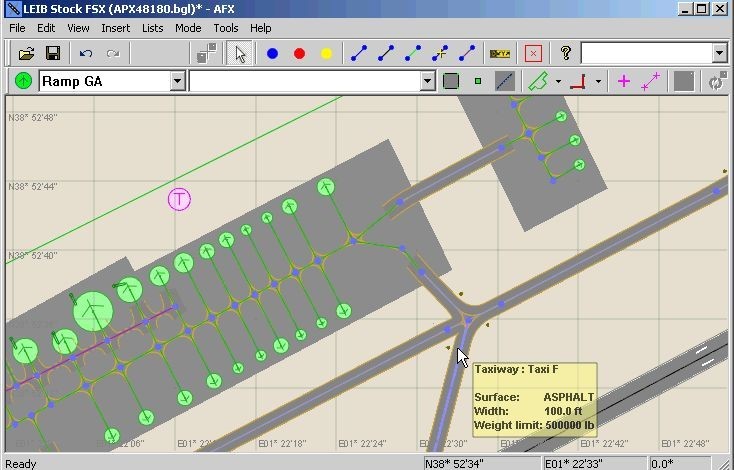The height and width of the screenshot is (470, 734).
Task: Click the magenta plus icon
Action: pos(624,81)
